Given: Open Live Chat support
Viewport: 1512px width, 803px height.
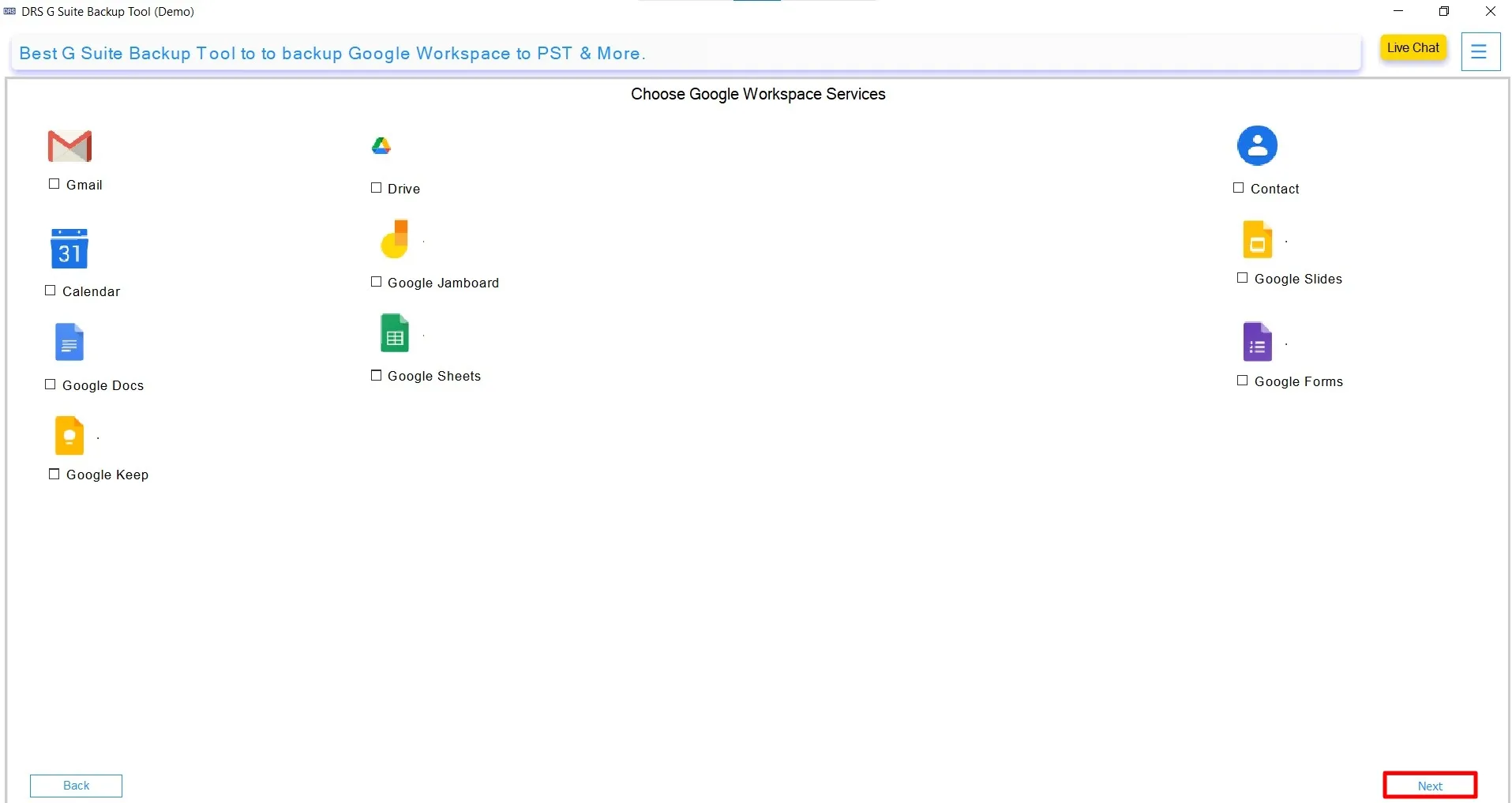Looking at the screenshot, I should 1413,47.
